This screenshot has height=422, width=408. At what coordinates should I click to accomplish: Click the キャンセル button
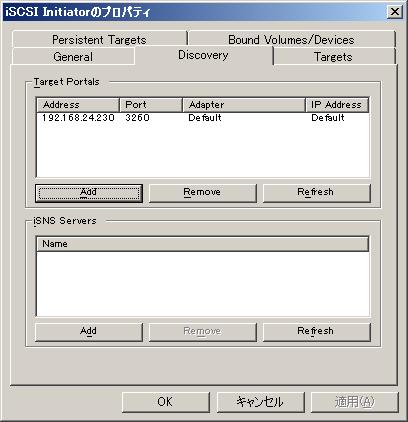pos(261,402)
